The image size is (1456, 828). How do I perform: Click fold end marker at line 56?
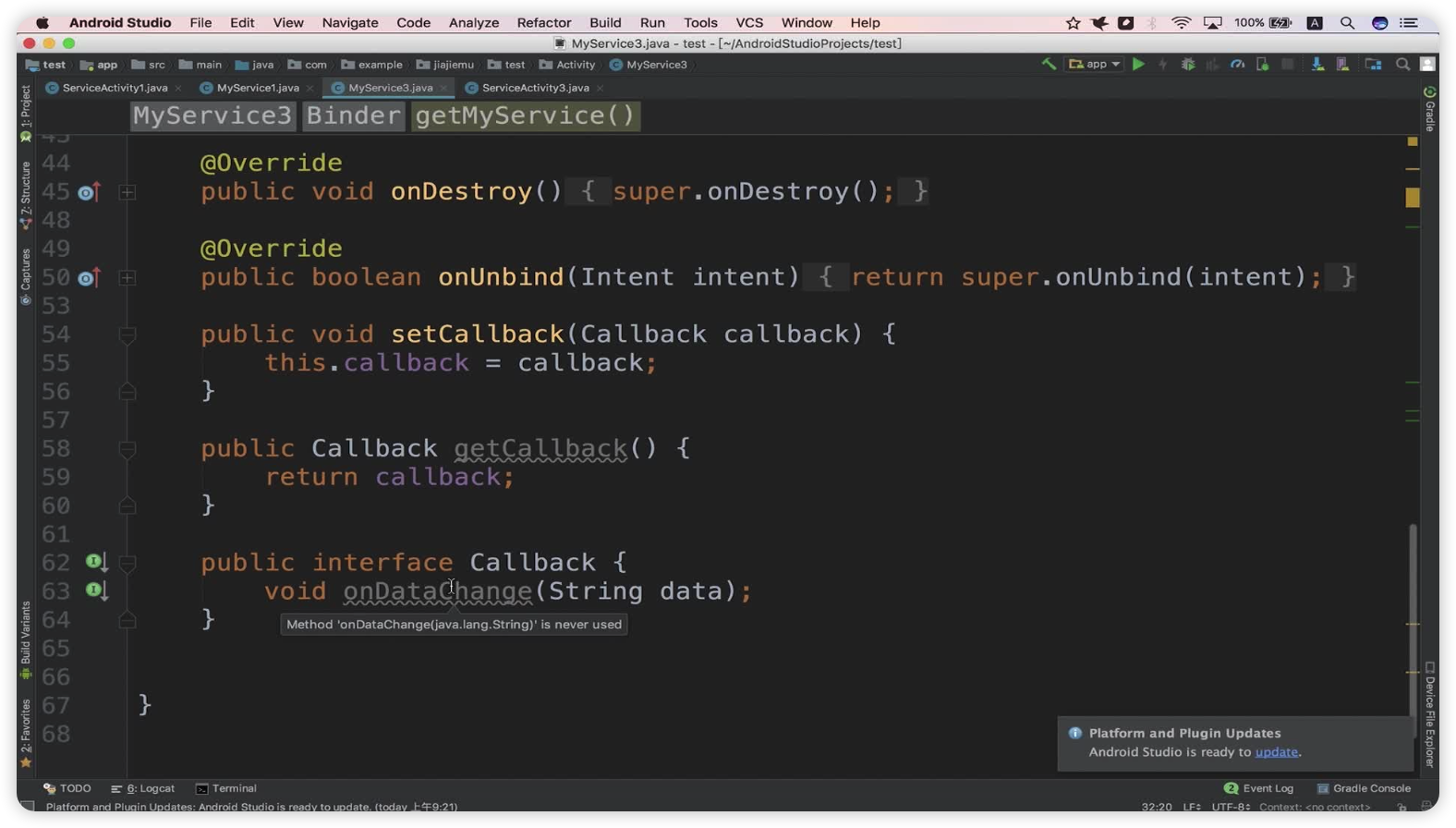[x=127, y=392]
